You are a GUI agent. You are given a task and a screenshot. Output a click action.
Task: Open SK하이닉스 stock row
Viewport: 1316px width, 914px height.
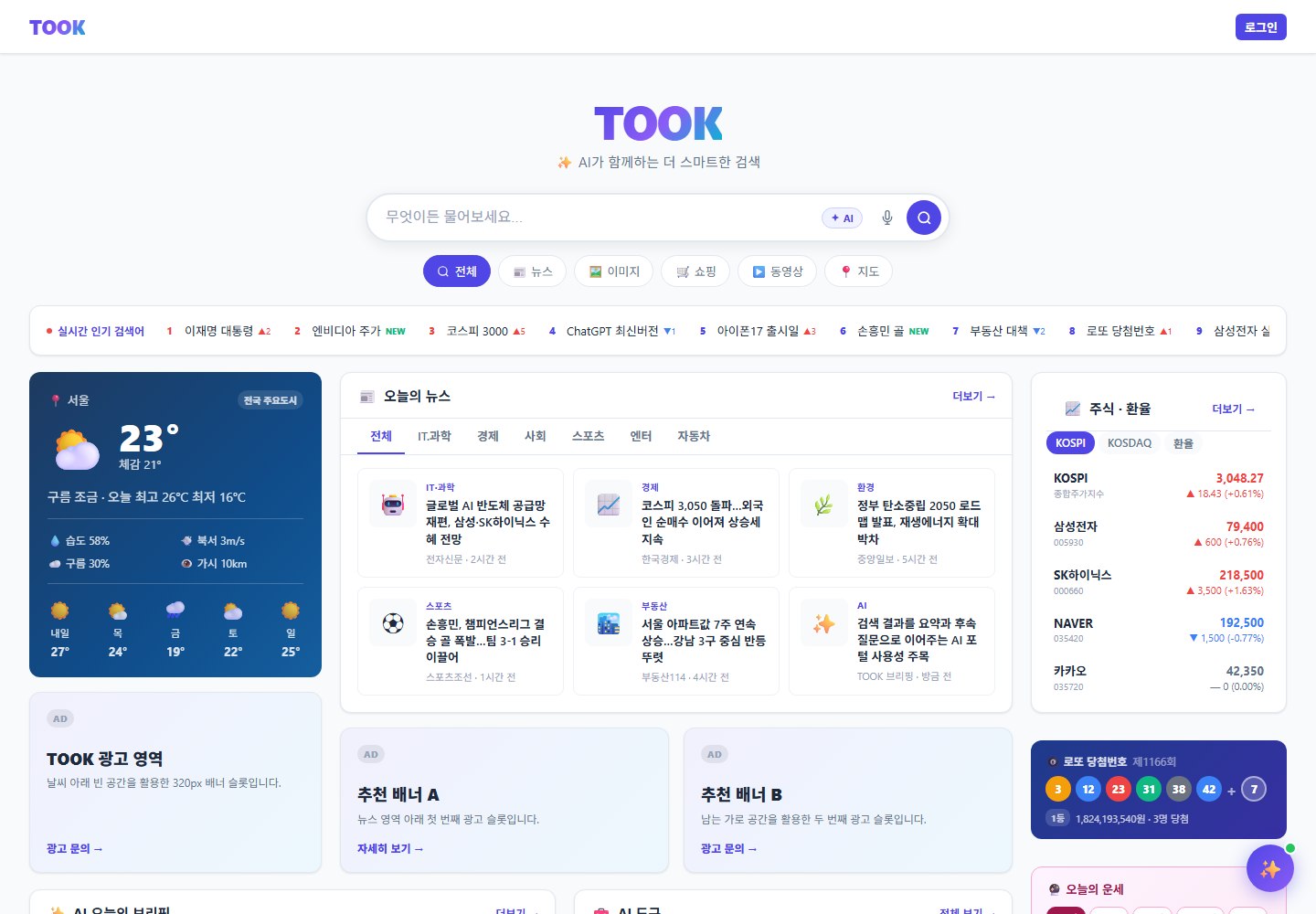pos(1159,582)
